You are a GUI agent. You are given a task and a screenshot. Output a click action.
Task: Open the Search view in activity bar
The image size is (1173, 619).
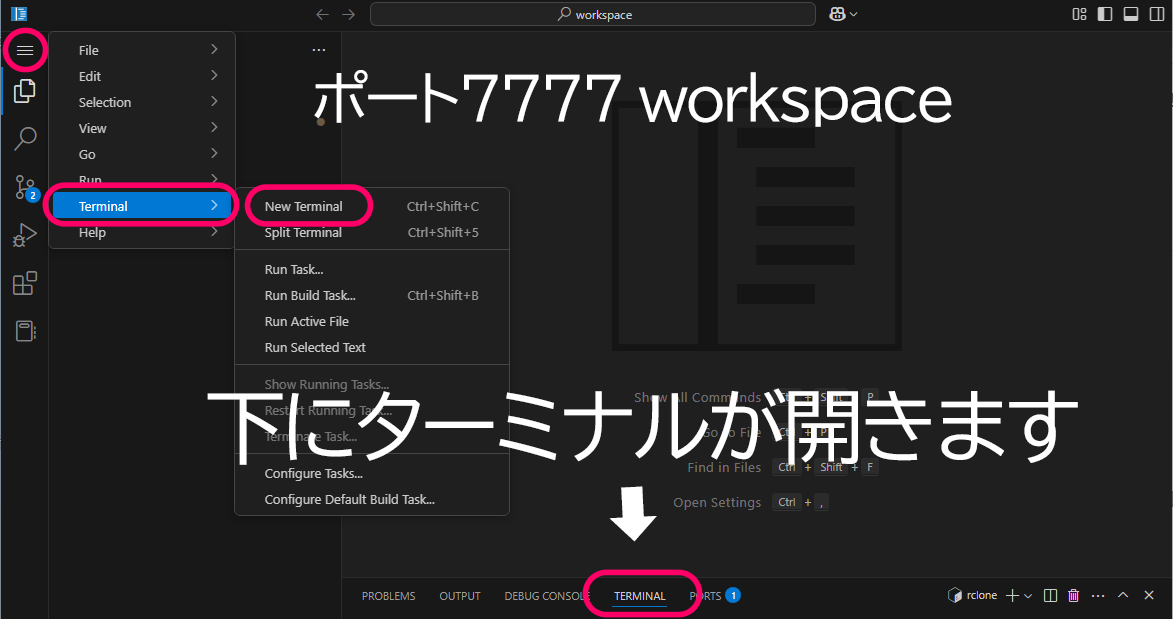click(x=25, y=138)
